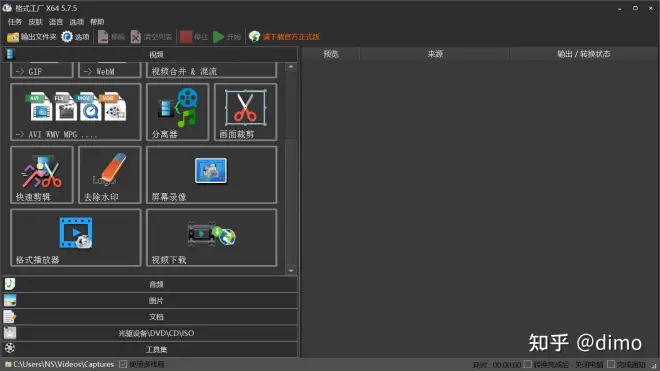660x371 pixels.
Task: Click the 输出 / 转换状态 column header
Action: (x=583, y=54)
